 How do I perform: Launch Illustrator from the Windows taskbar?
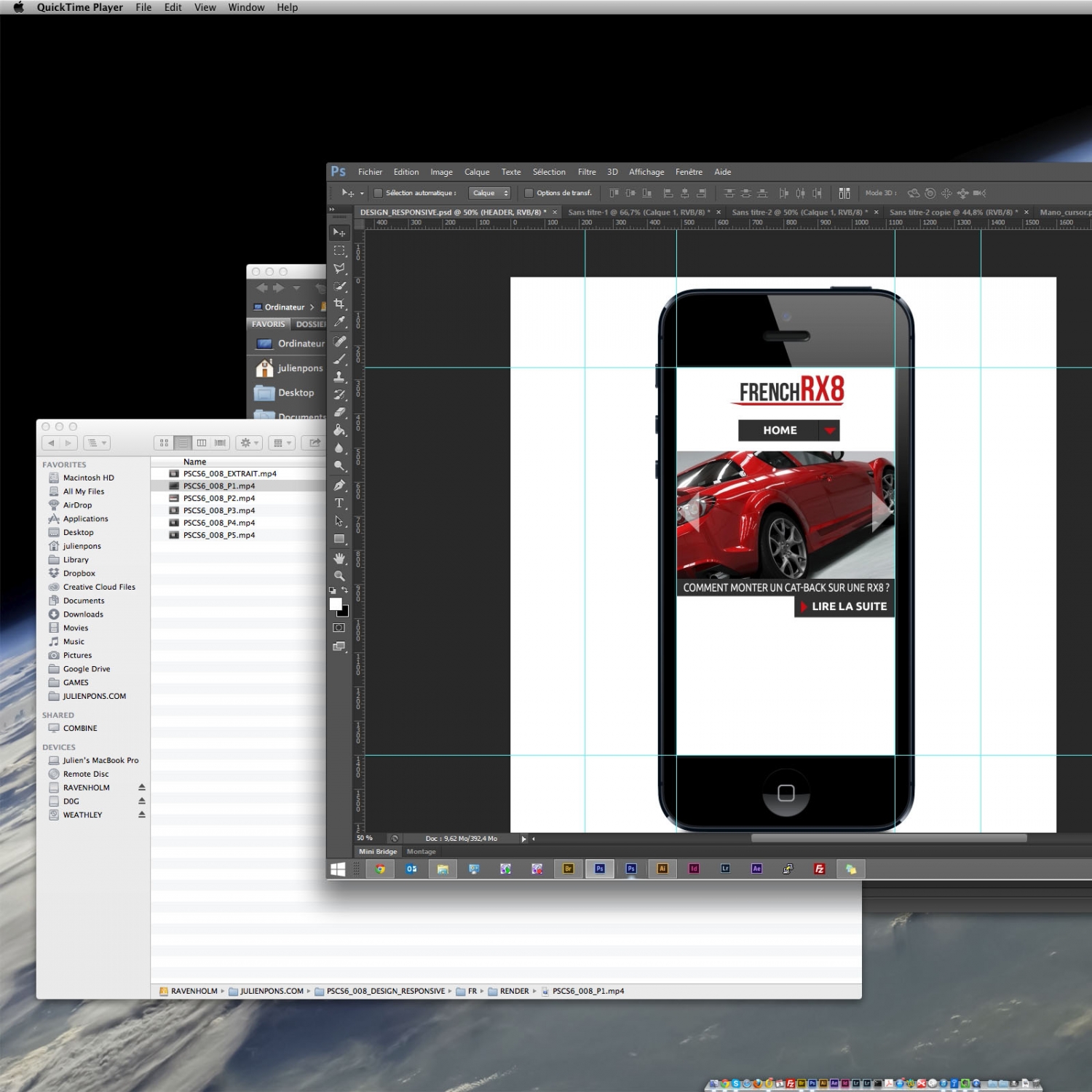662,869
